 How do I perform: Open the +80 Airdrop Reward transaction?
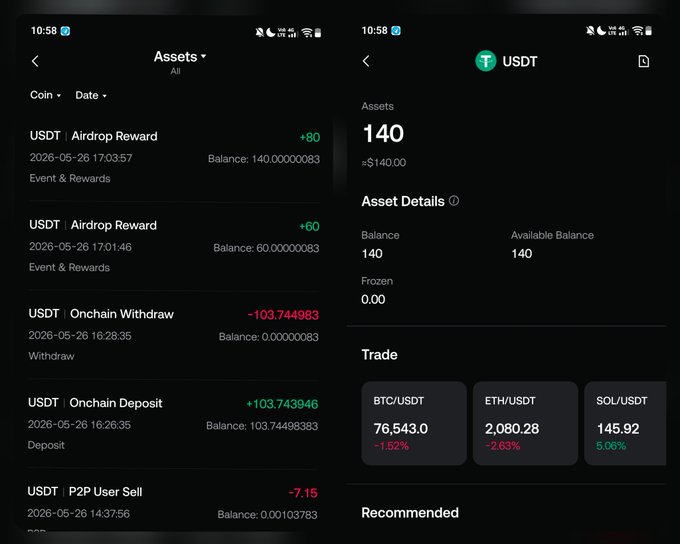coord(174,157)
